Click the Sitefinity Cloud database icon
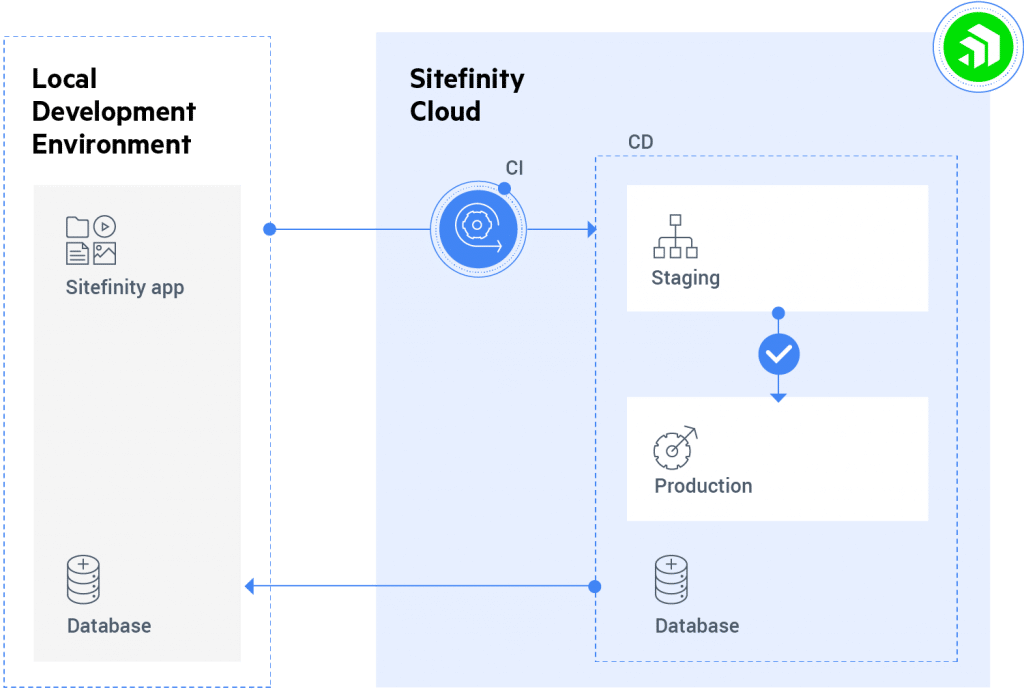1024x692 pixels. coord(671,580)
